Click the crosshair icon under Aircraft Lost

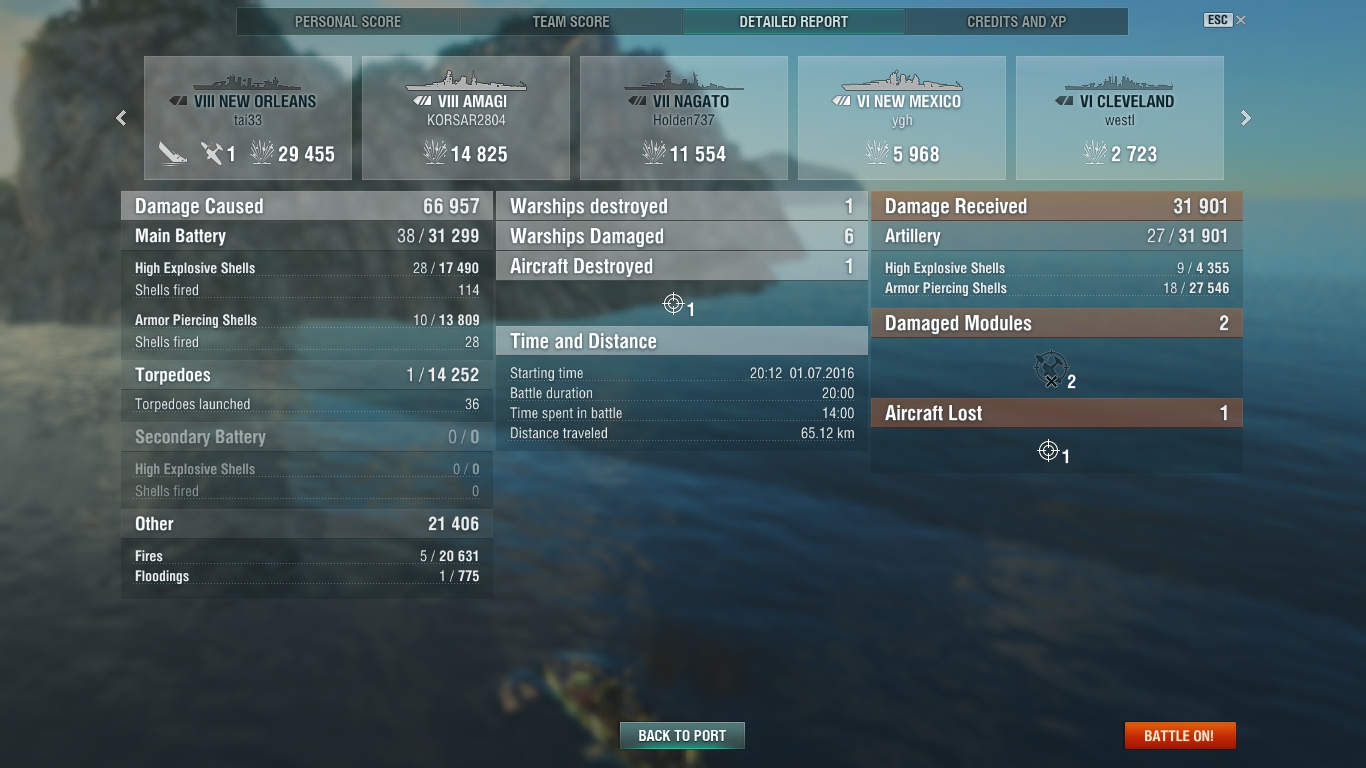click(x=1048, y=451)
